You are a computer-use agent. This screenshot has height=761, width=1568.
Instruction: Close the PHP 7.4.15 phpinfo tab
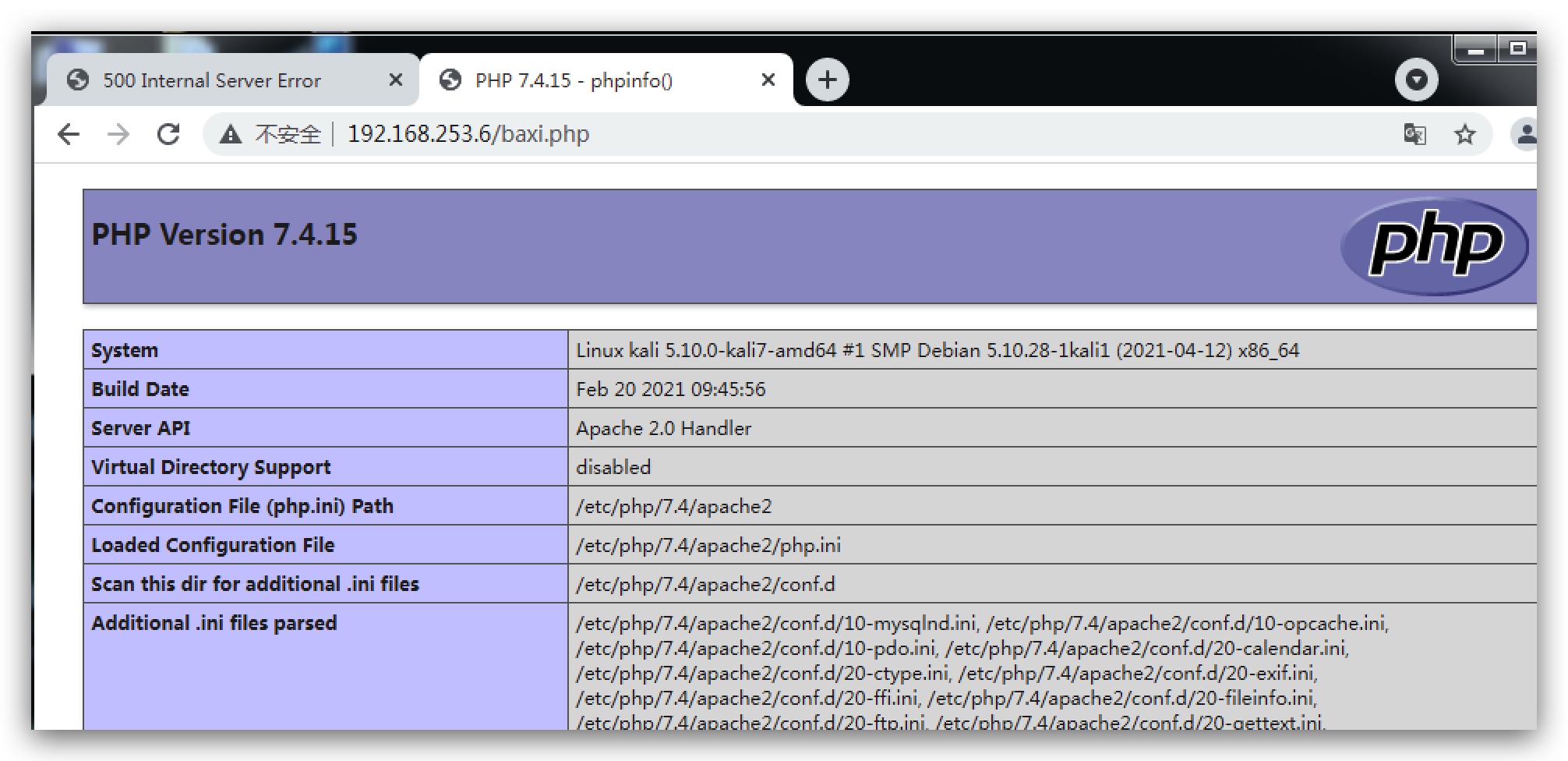coord(768,80)
